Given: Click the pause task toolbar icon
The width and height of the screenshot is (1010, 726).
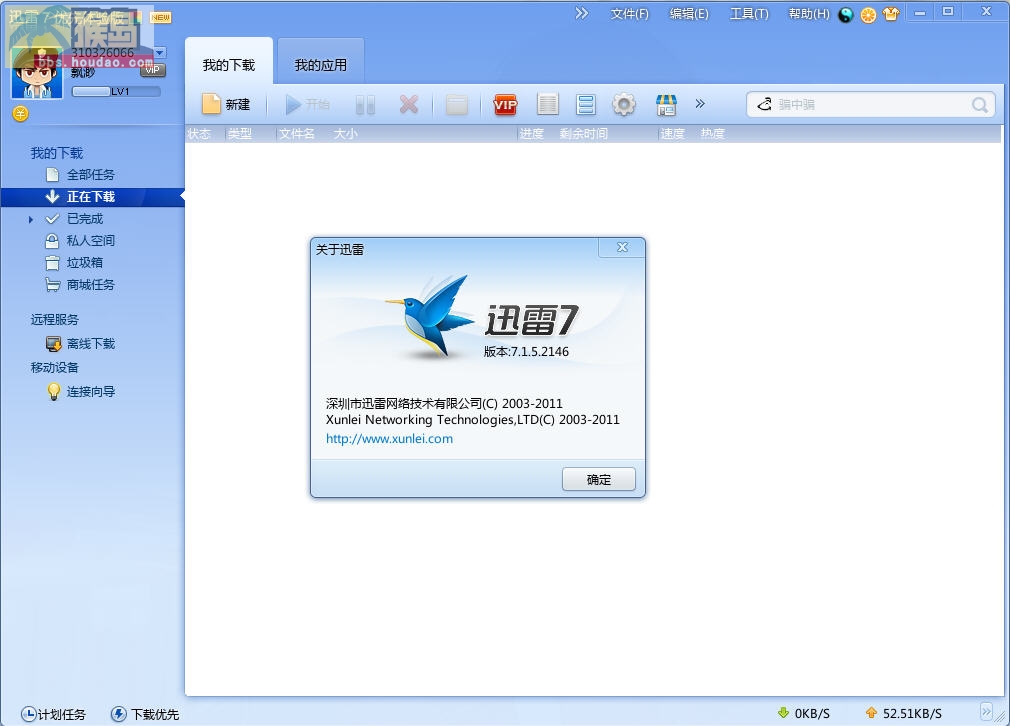Looking at the screenshot, I should click(x=365, y=104).
